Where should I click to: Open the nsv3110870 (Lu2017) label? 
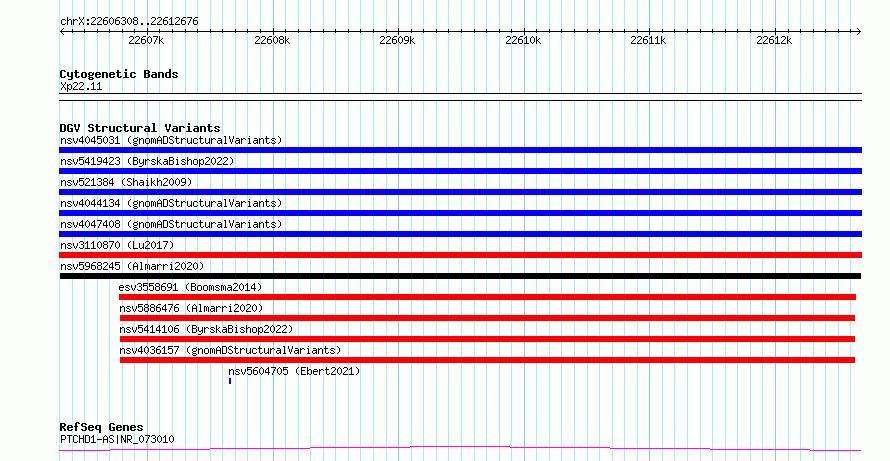point(117,245)
